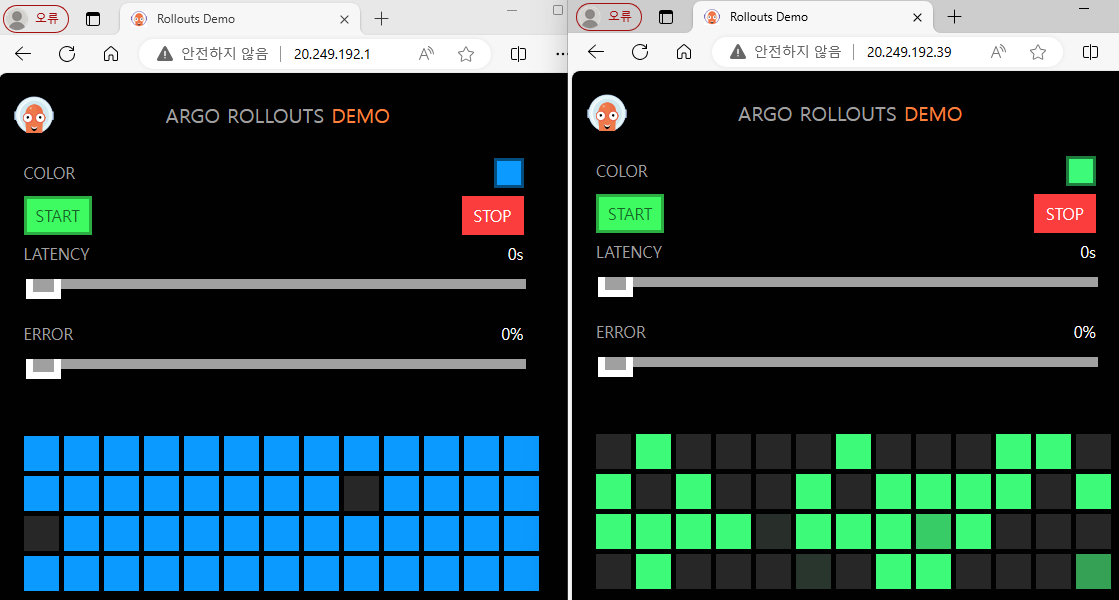Minimize the right browser window

(1084, 9)
